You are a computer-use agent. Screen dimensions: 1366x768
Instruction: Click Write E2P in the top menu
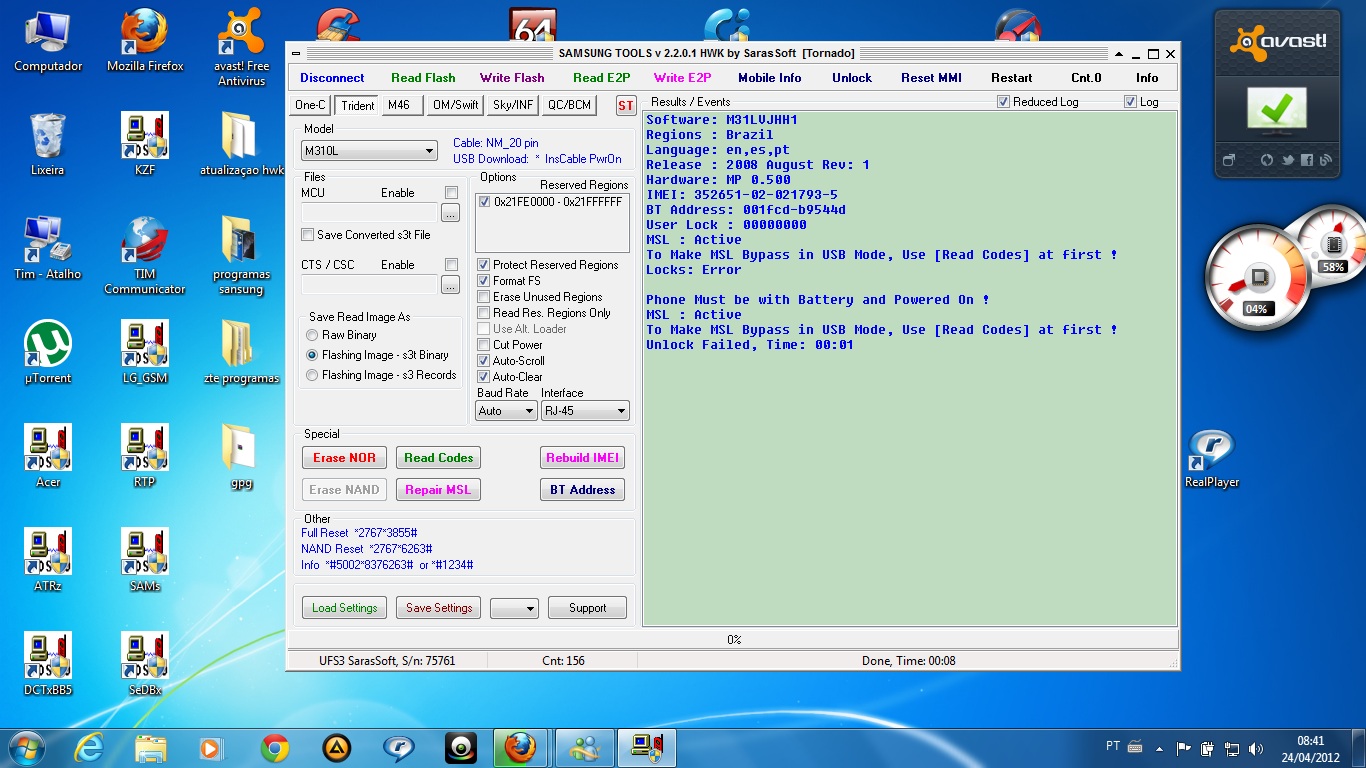[x=682, y=78]
